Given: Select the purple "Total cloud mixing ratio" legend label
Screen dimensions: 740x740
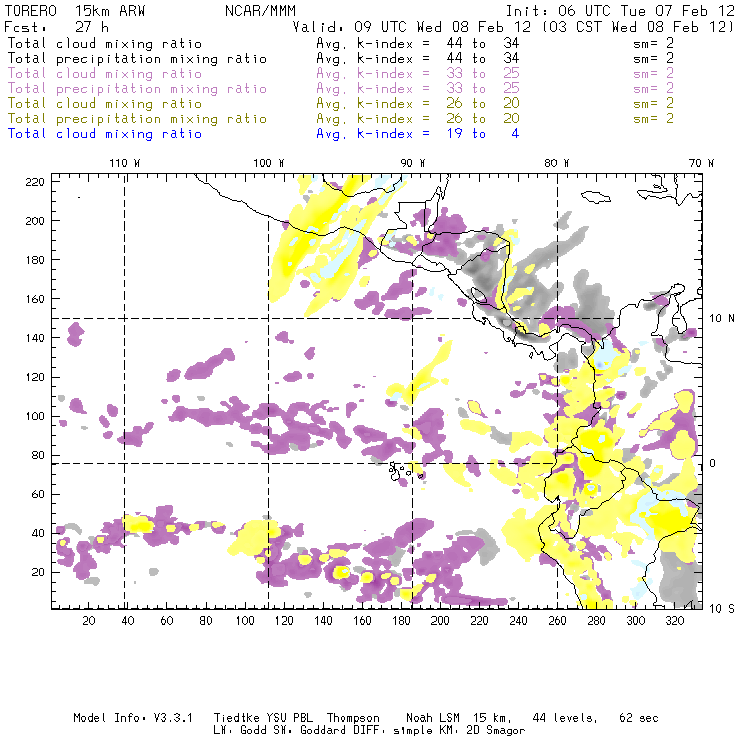Looking at the screenshot, I should pos(105,74).
